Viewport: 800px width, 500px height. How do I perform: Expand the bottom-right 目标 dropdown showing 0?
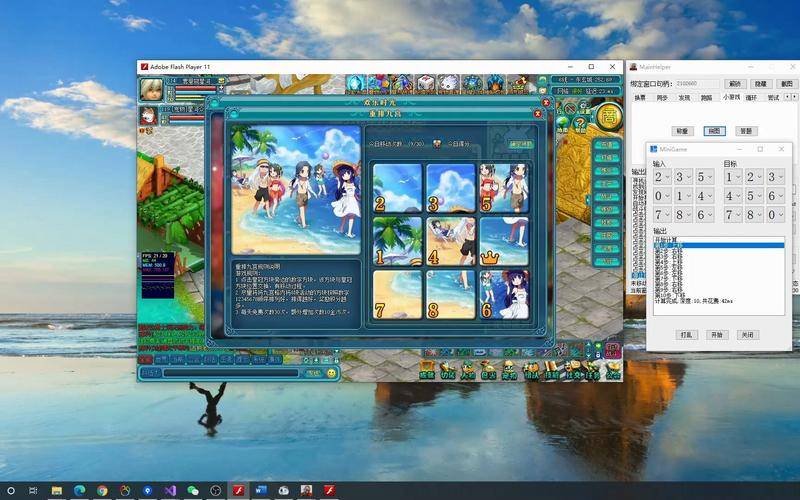click(774, 215)
